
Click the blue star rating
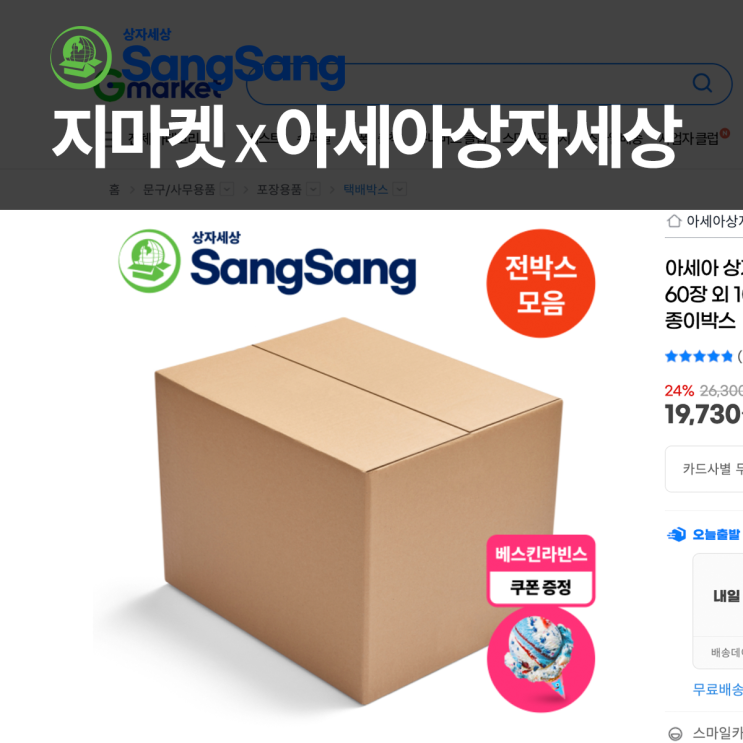[699, 356]
